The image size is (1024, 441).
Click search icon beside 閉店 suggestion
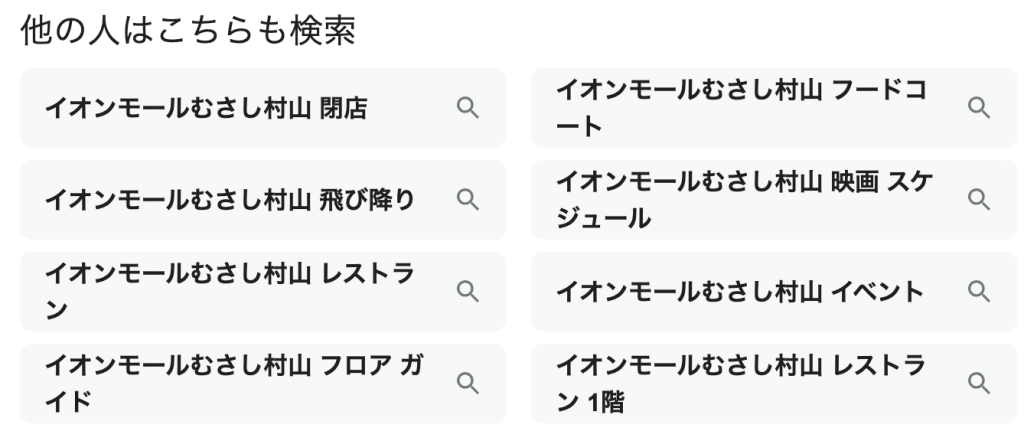467,108
